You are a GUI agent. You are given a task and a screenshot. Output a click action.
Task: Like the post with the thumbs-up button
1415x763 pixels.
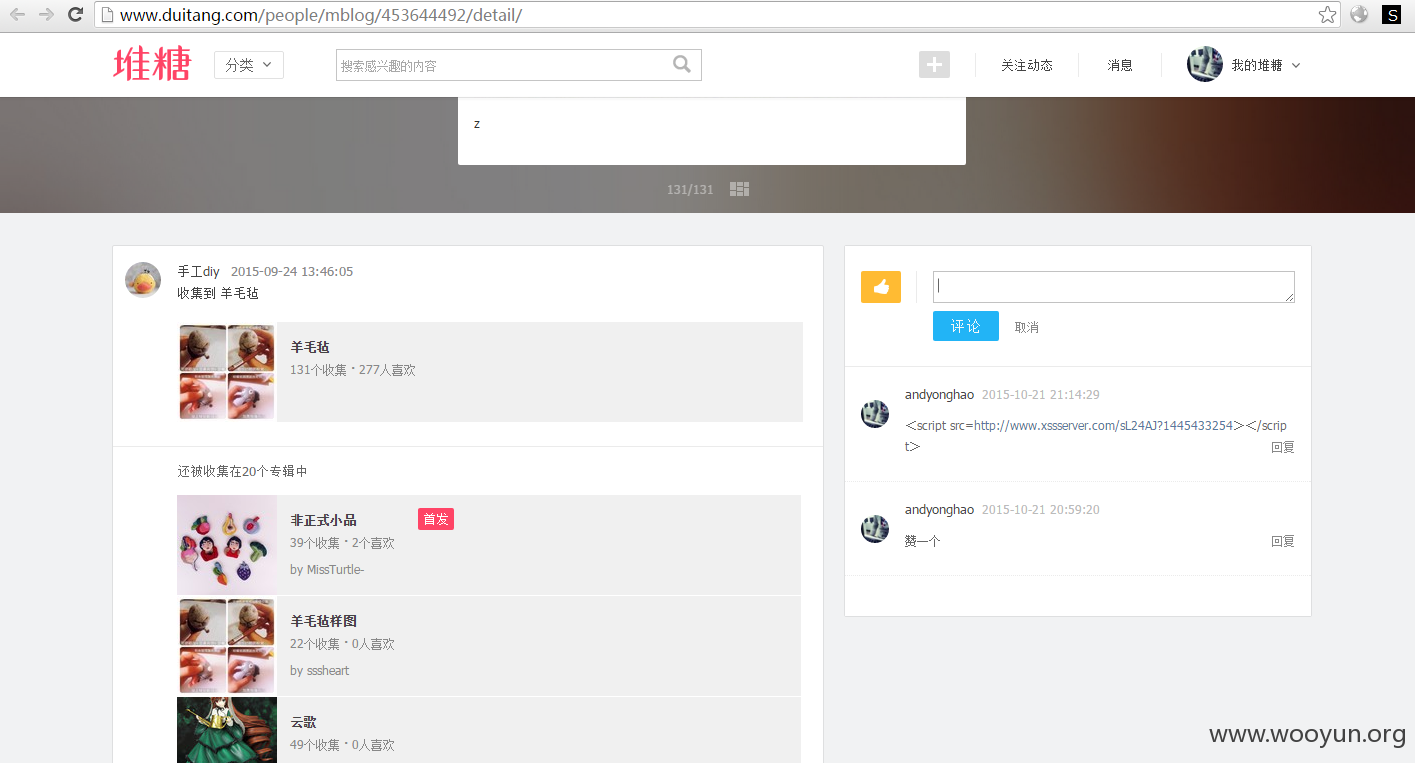[881, 287]
